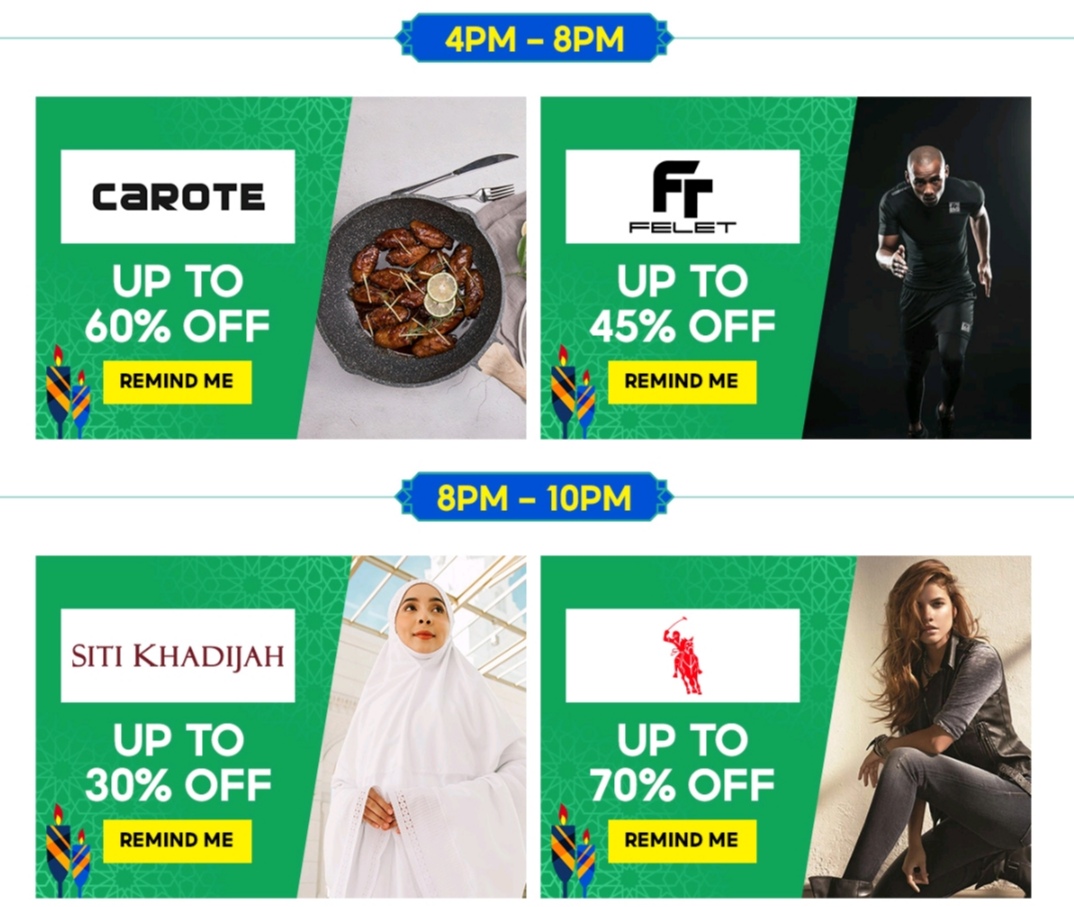Open the Siti Khadijah brand logo
1074x907 pixels.
tap(178, 656)
